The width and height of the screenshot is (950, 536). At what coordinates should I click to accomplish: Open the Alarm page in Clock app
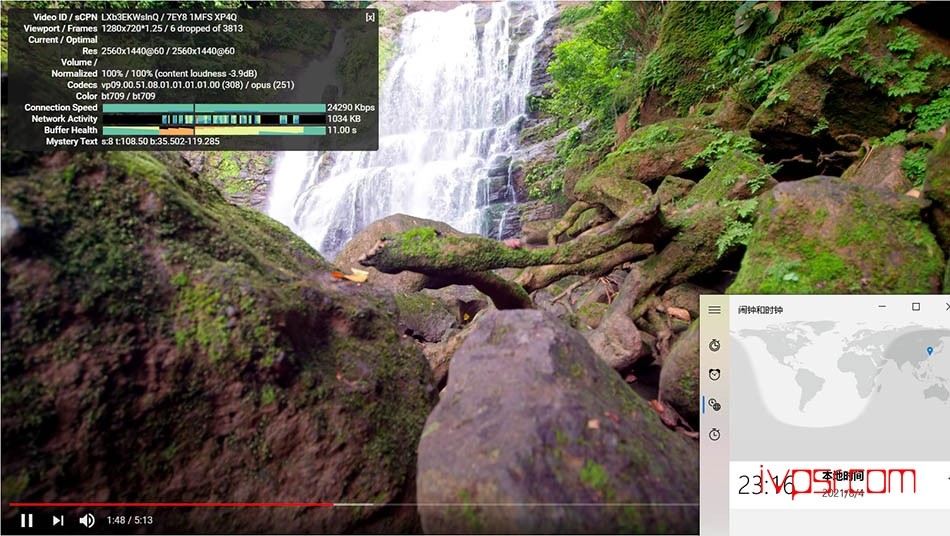point(715,374)
